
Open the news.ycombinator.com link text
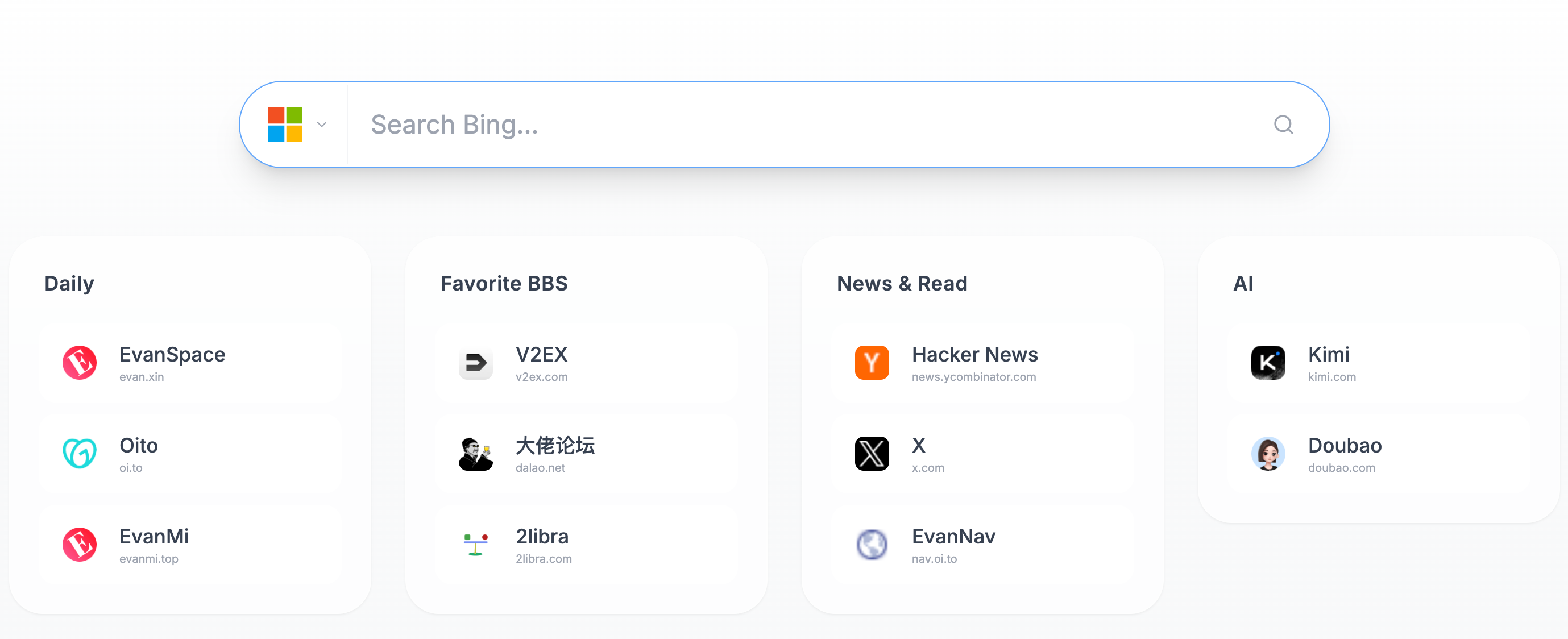(x=973, y=377)
